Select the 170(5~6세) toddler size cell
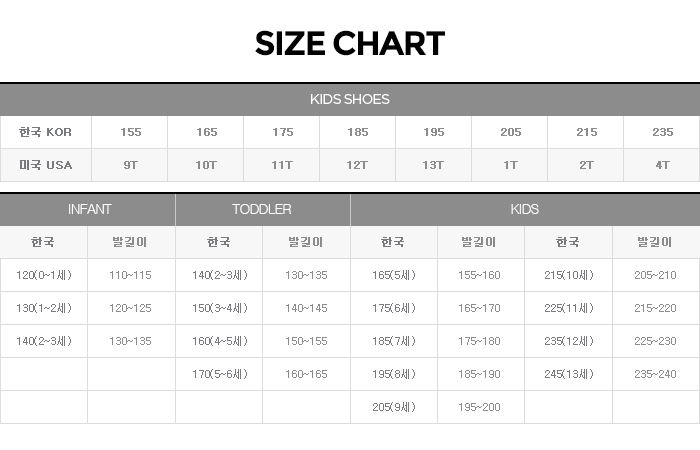Screen dimensions: 700x450 point(219,374)
